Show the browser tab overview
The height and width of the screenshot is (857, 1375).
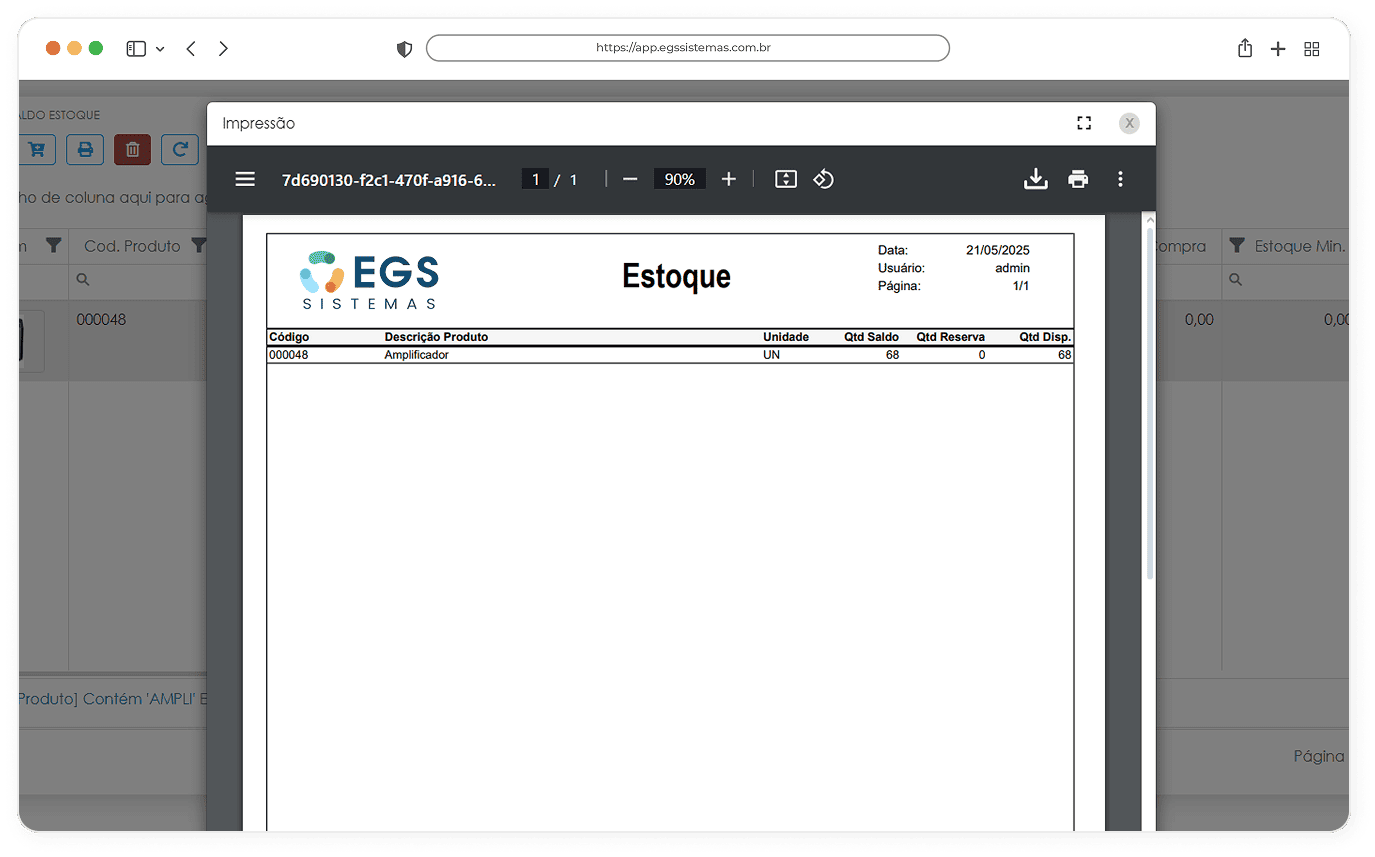[1312, 48]
